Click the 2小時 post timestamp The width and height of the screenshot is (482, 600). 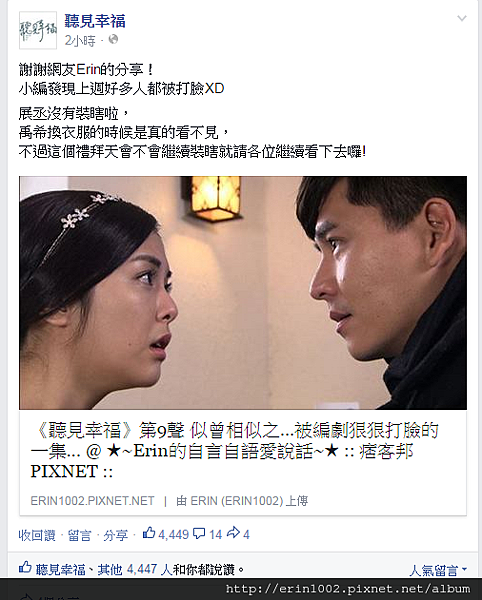pyautogui.click(x=80, y=40)
